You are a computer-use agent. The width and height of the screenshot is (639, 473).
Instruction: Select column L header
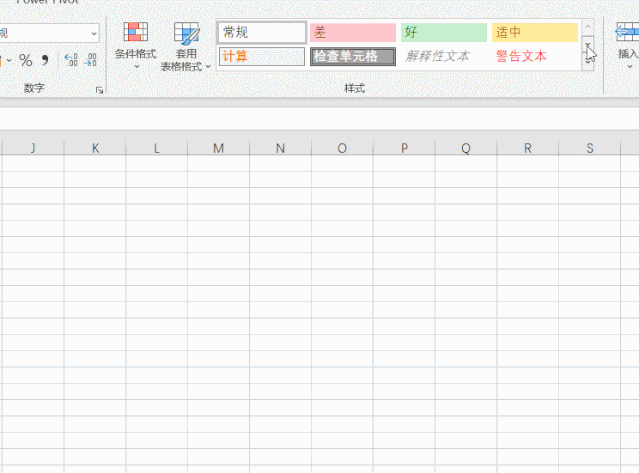(x=157, y=148)
